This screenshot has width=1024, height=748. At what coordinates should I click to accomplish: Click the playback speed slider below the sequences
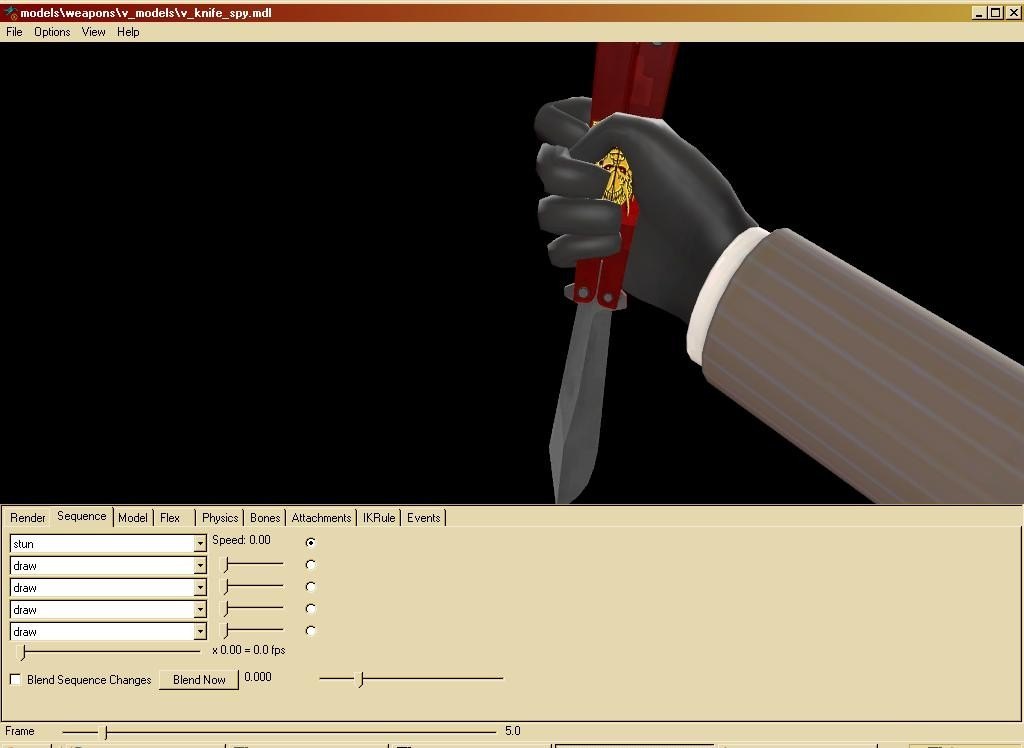tap(110, 651)
